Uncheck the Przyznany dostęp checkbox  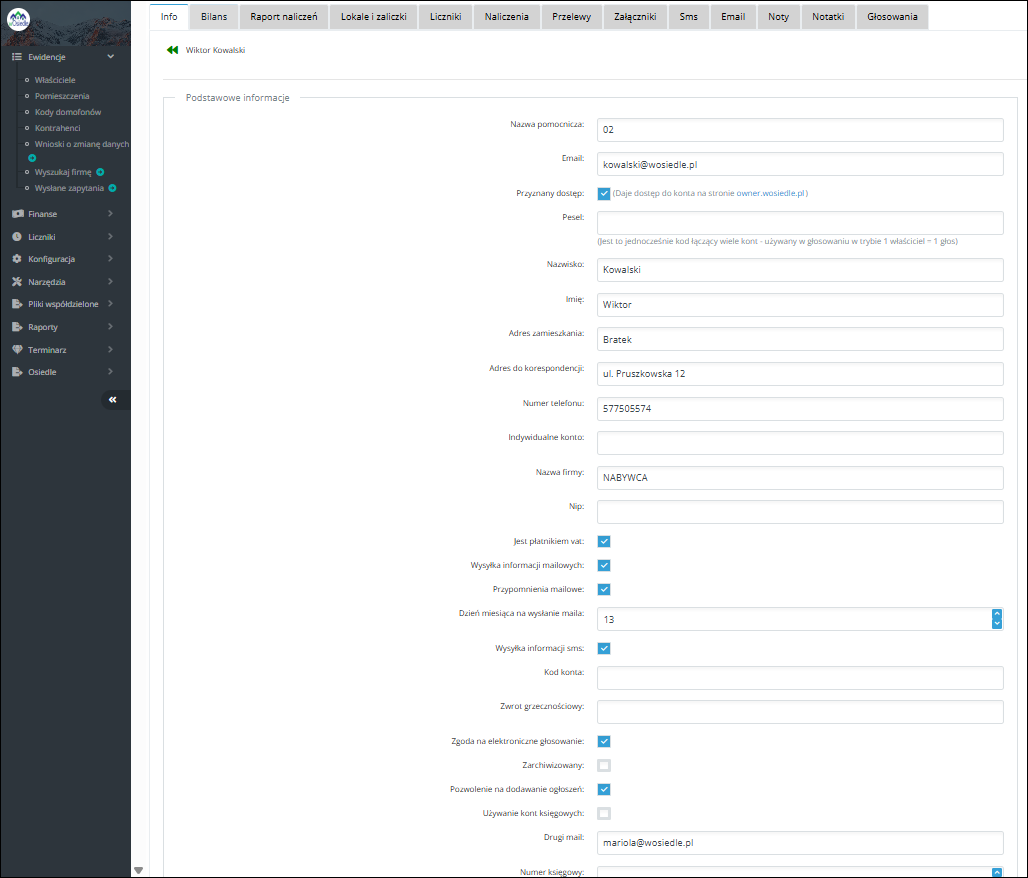tap(604, 194)
